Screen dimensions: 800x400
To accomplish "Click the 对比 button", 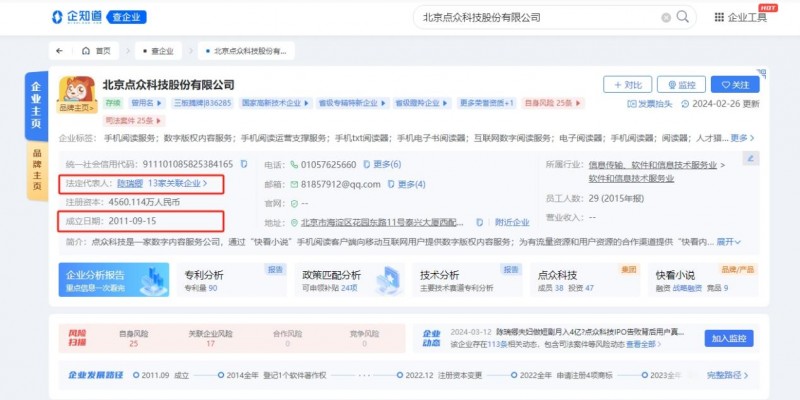I will 627,85.
